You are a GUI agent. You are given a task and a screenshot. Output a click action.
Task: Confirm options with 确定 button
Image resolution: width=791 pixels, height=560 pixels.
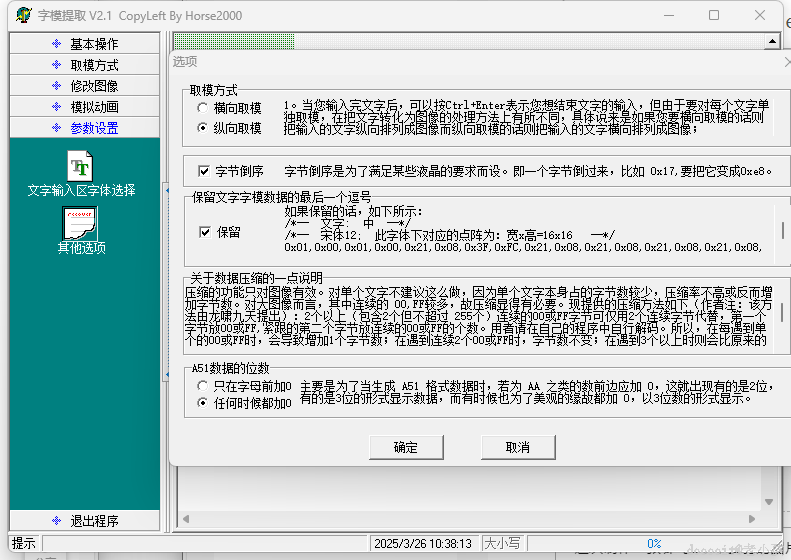click(x=406, y=447)
